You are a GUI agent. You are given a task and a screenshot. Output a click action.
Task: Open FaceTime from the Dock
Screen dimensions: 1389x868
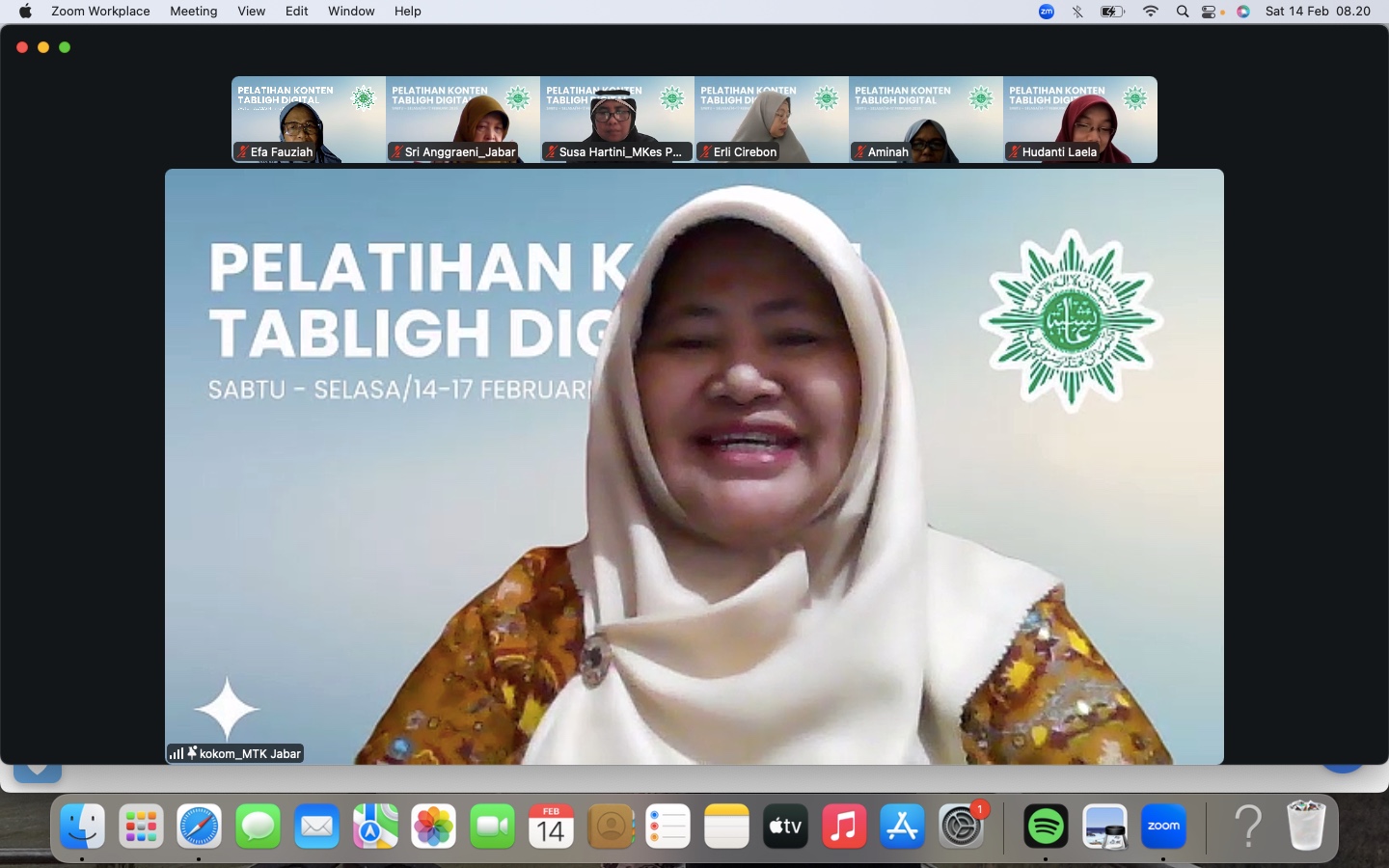pos(493,827)
